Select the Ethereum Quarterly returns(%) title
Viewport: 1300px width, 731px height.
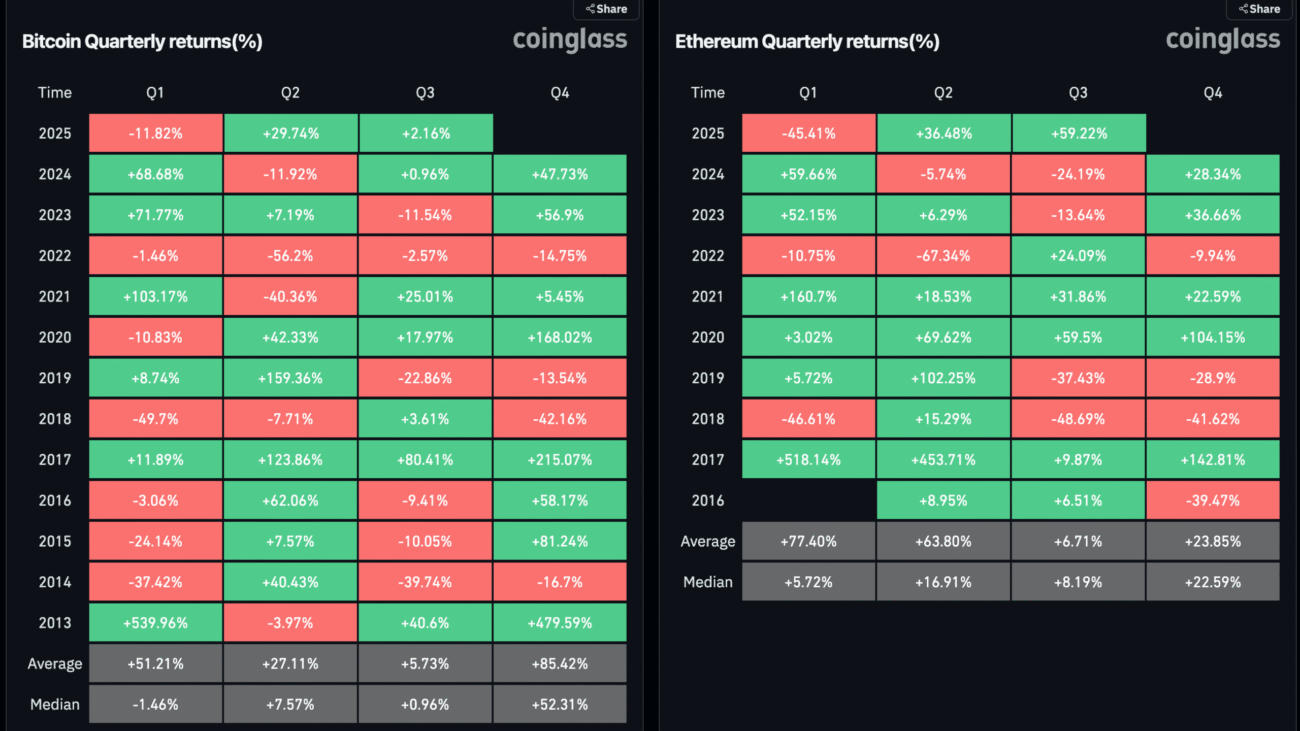tap(807, 42)
